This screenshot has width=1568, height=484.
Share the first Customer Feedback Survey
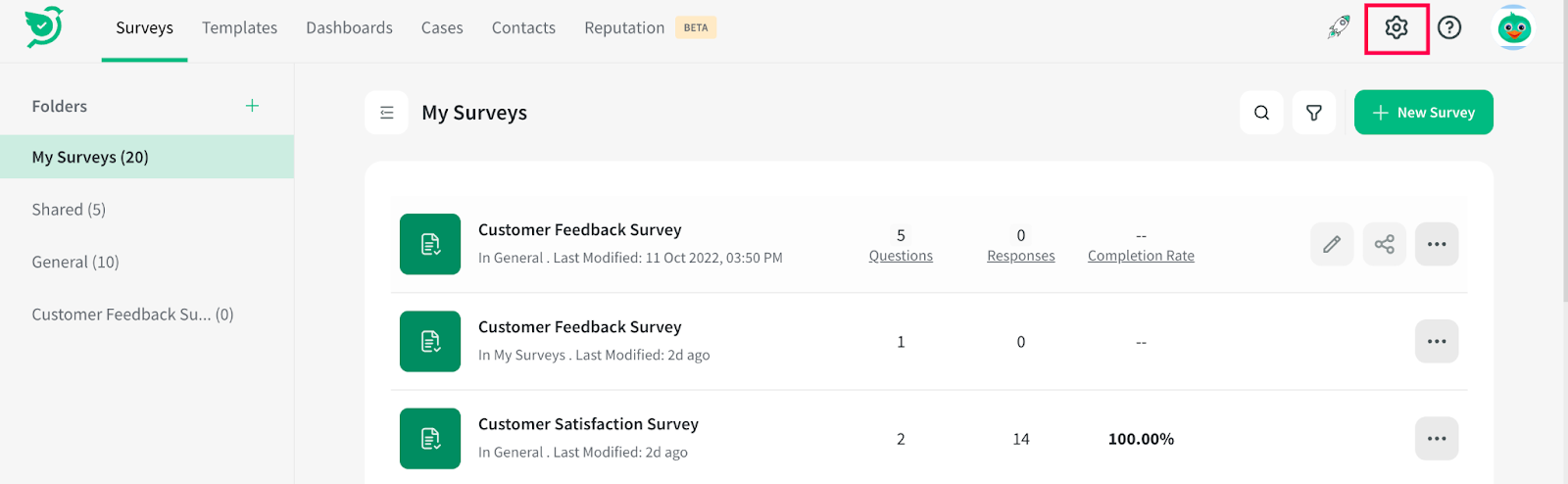click(1384, 244)
